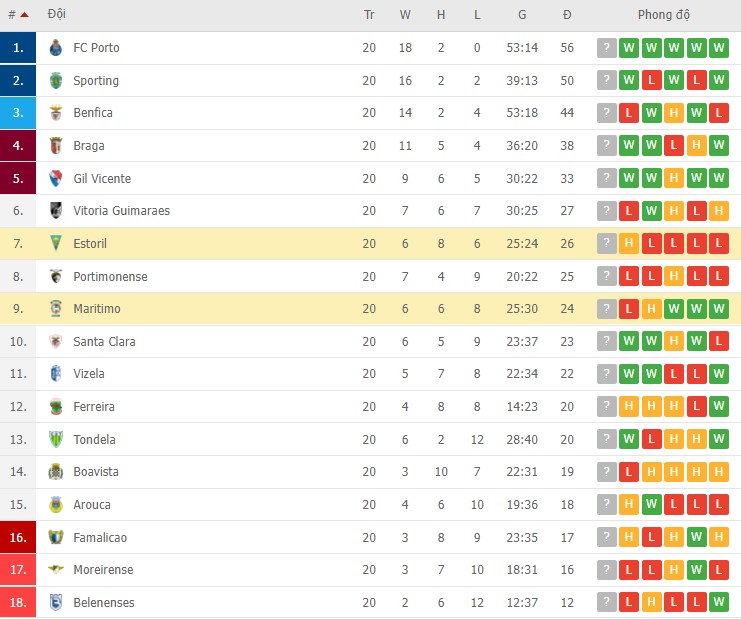Sort standings by the W wins header
The width and height of the screenshot is (741, 619).
point(405,15)
